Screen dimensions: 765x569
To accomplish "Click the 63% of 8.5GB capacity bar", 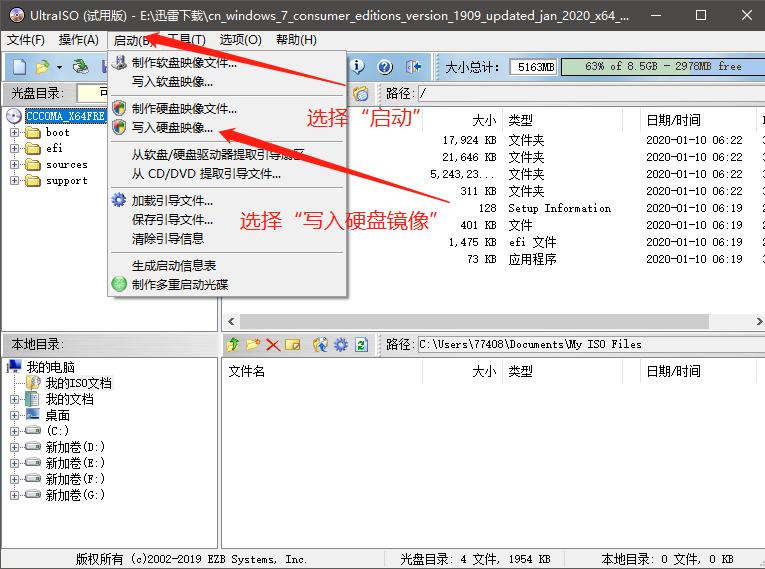I will coord(663,67).
